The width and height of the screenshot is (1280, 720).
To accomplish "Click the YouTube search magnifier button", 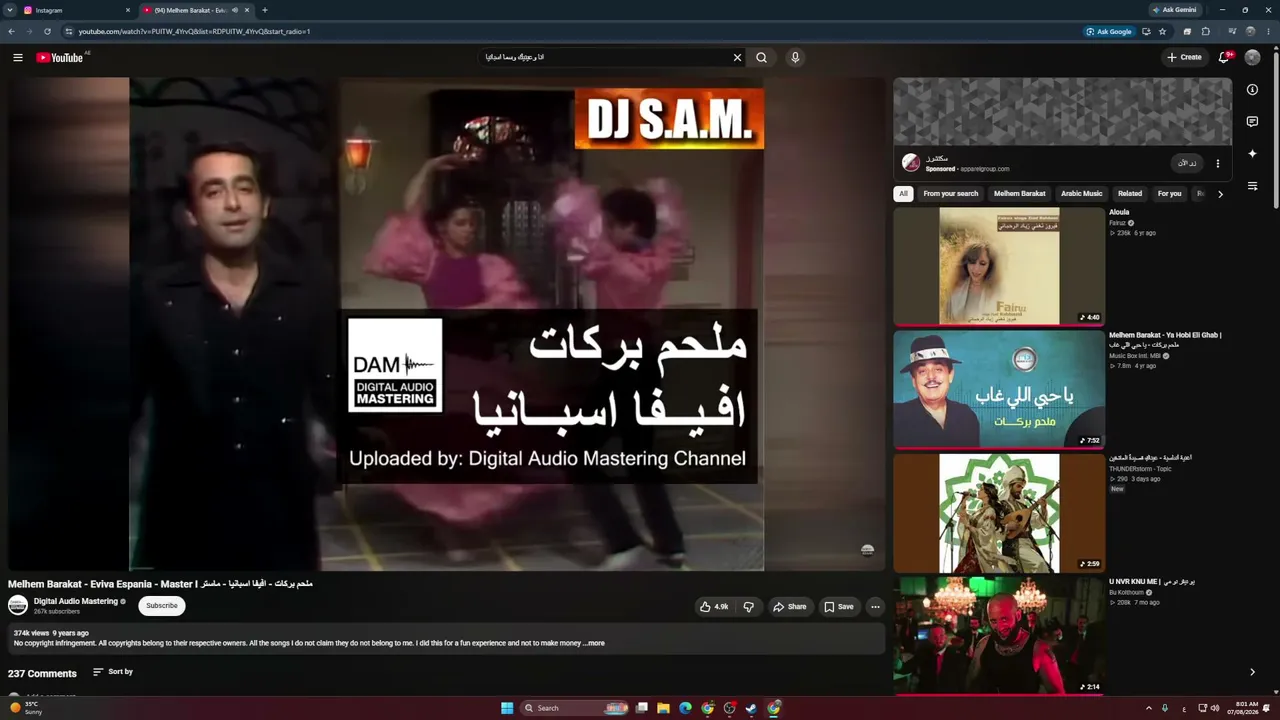I will pyautogui.click(x=761, y=57).
